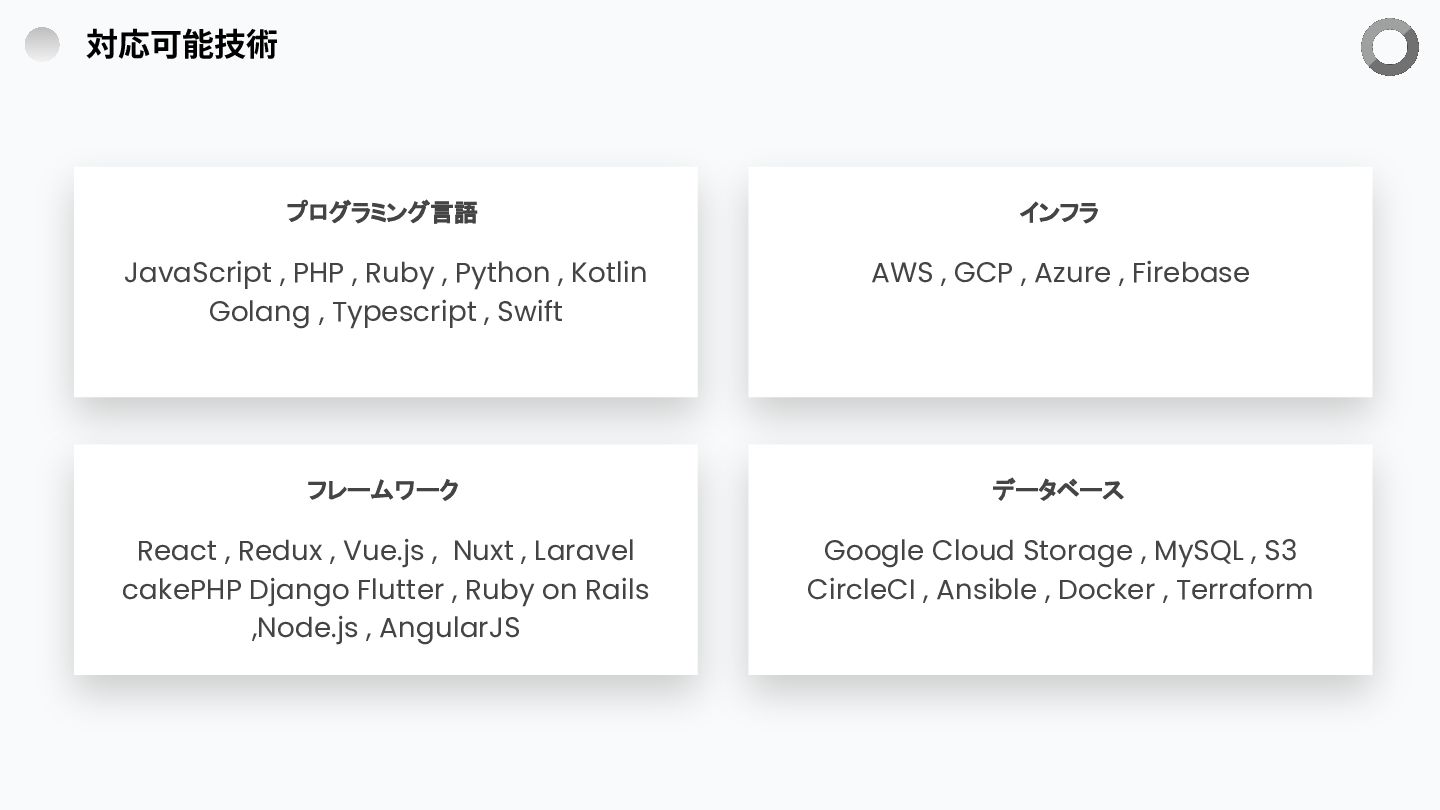Click the データベース card heading
1440x810 pixels.
(1058, 490)
